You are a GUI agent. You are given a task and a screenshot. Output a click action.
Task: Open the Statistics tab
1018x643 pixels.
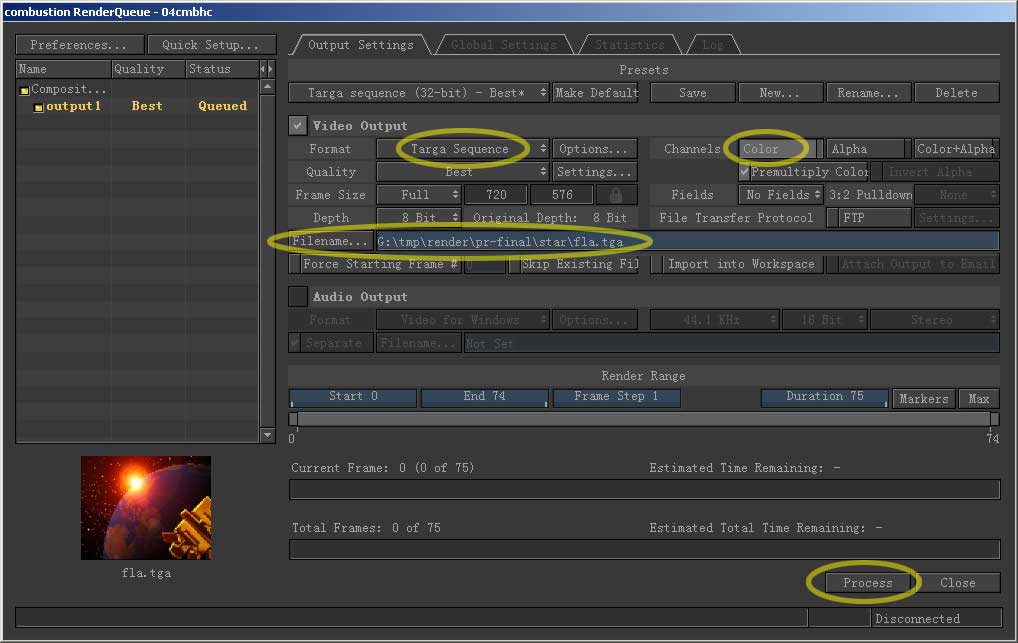click(629, 45)
